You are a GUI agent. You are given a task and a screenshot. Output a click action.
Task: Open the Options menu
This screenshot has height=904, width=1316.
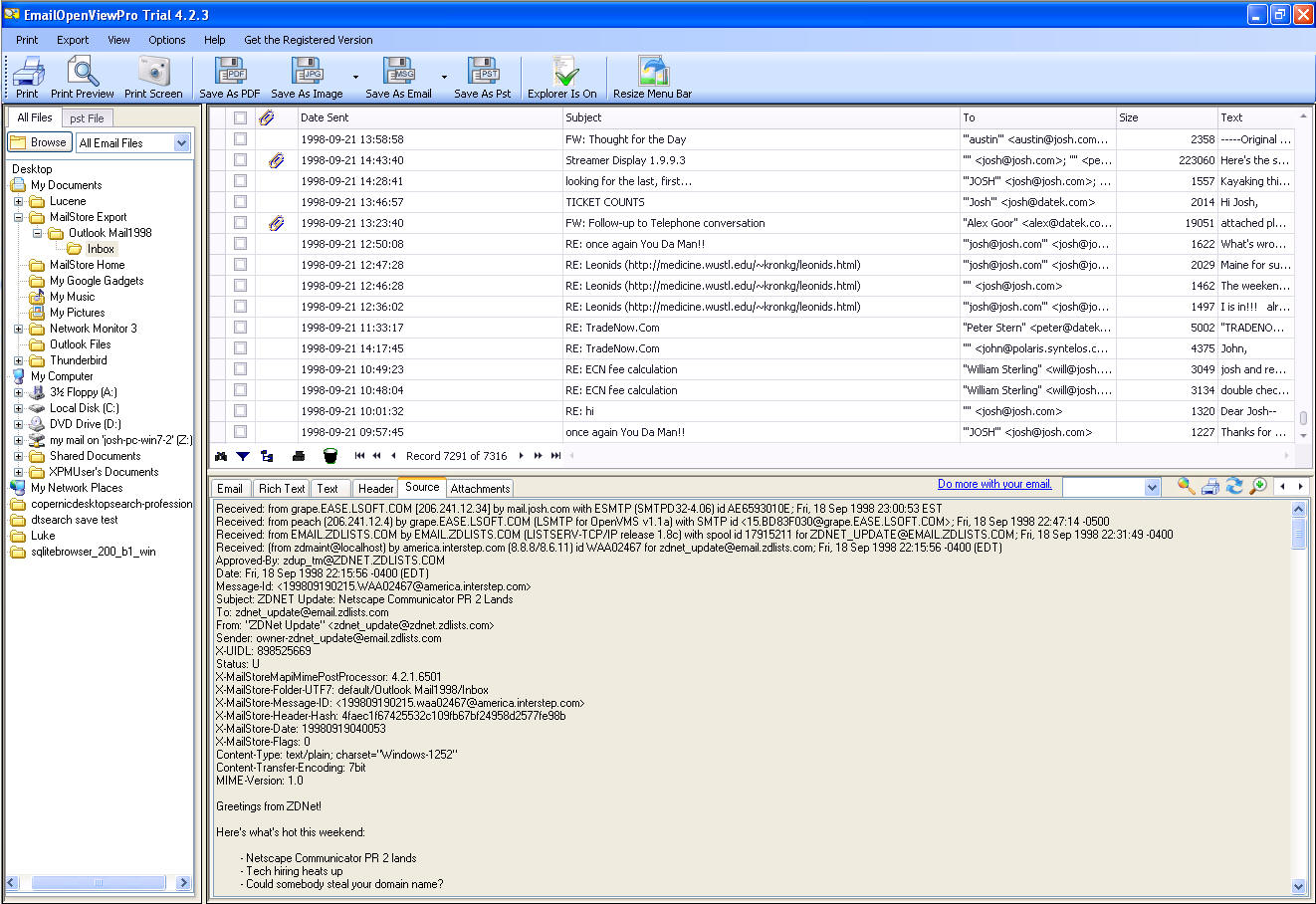pos(167,40)
